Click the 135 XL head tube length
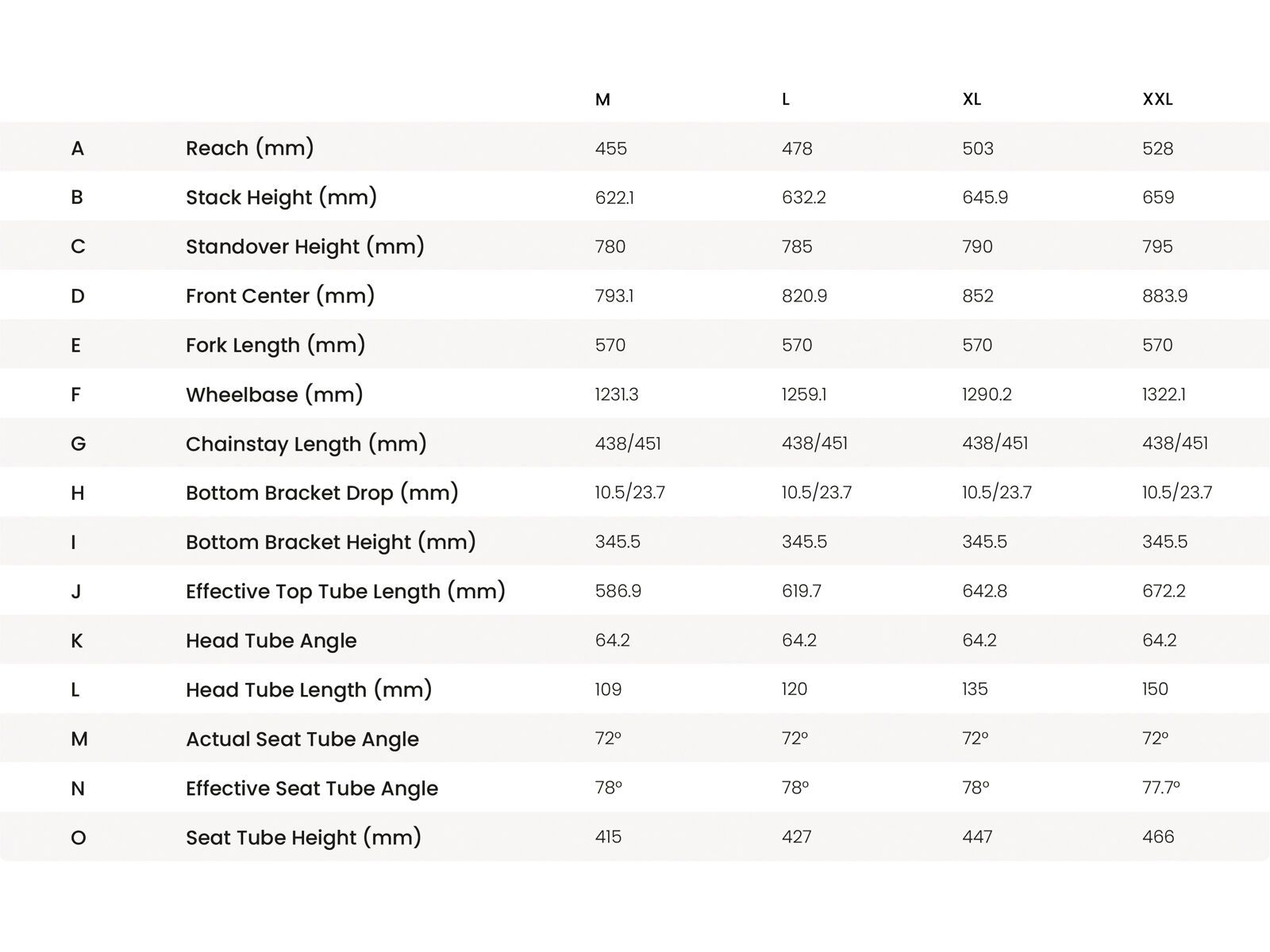The height and width of the screenshot is (952, 1270). [975, 689]
